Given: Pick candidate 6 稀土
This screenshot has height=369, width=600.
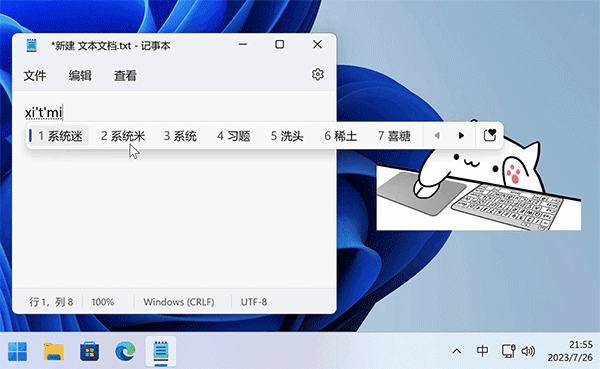Looking at the screenshot, I should tap(341, 136).
